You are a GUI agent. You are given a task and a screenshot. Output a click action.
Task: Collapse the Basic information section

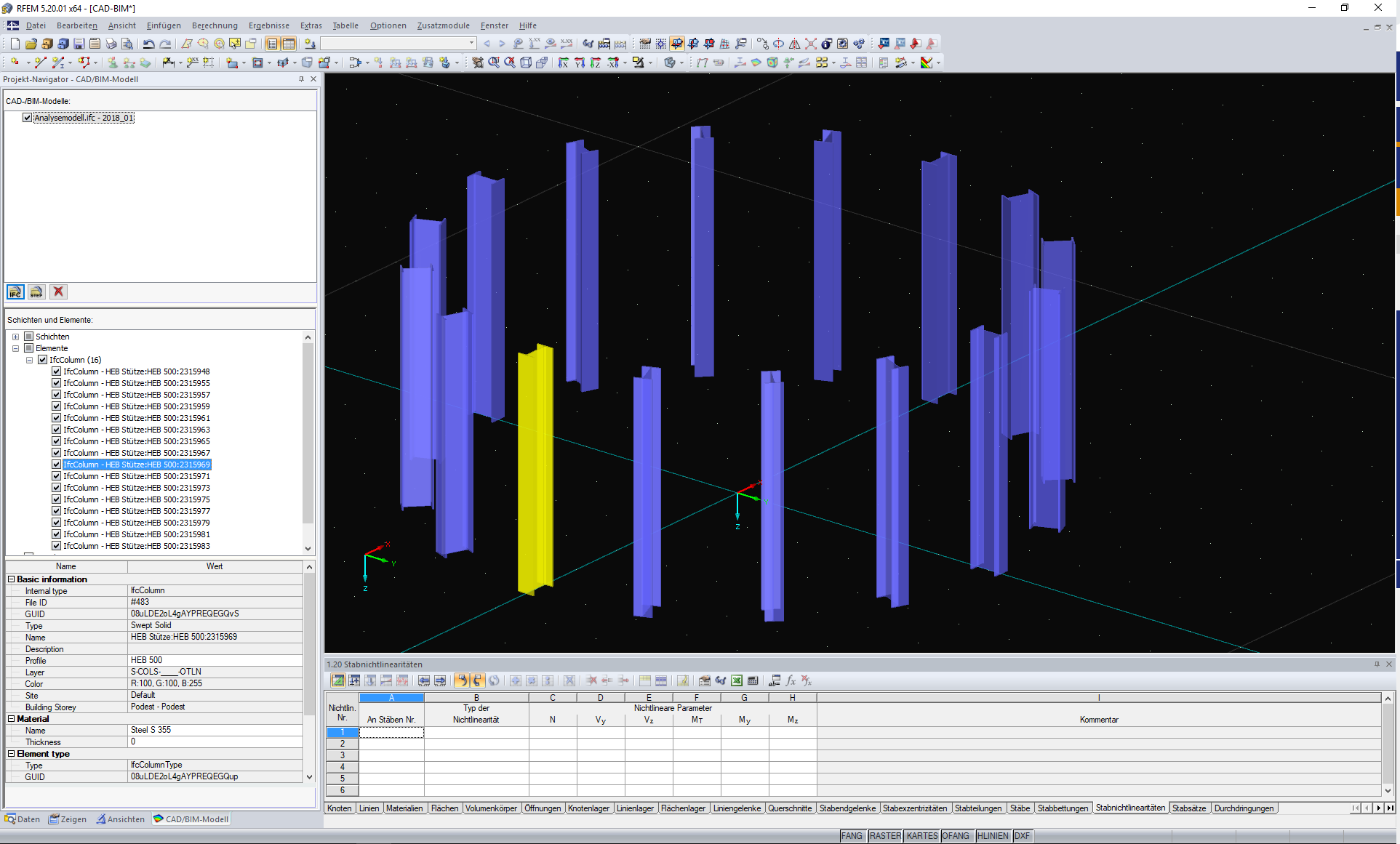11,579
